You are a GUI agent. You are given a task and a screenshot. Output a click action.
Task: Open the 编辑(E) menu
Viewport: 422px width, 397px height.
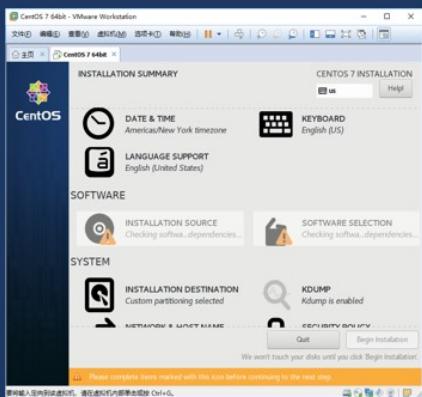click(x=50, y=34)
